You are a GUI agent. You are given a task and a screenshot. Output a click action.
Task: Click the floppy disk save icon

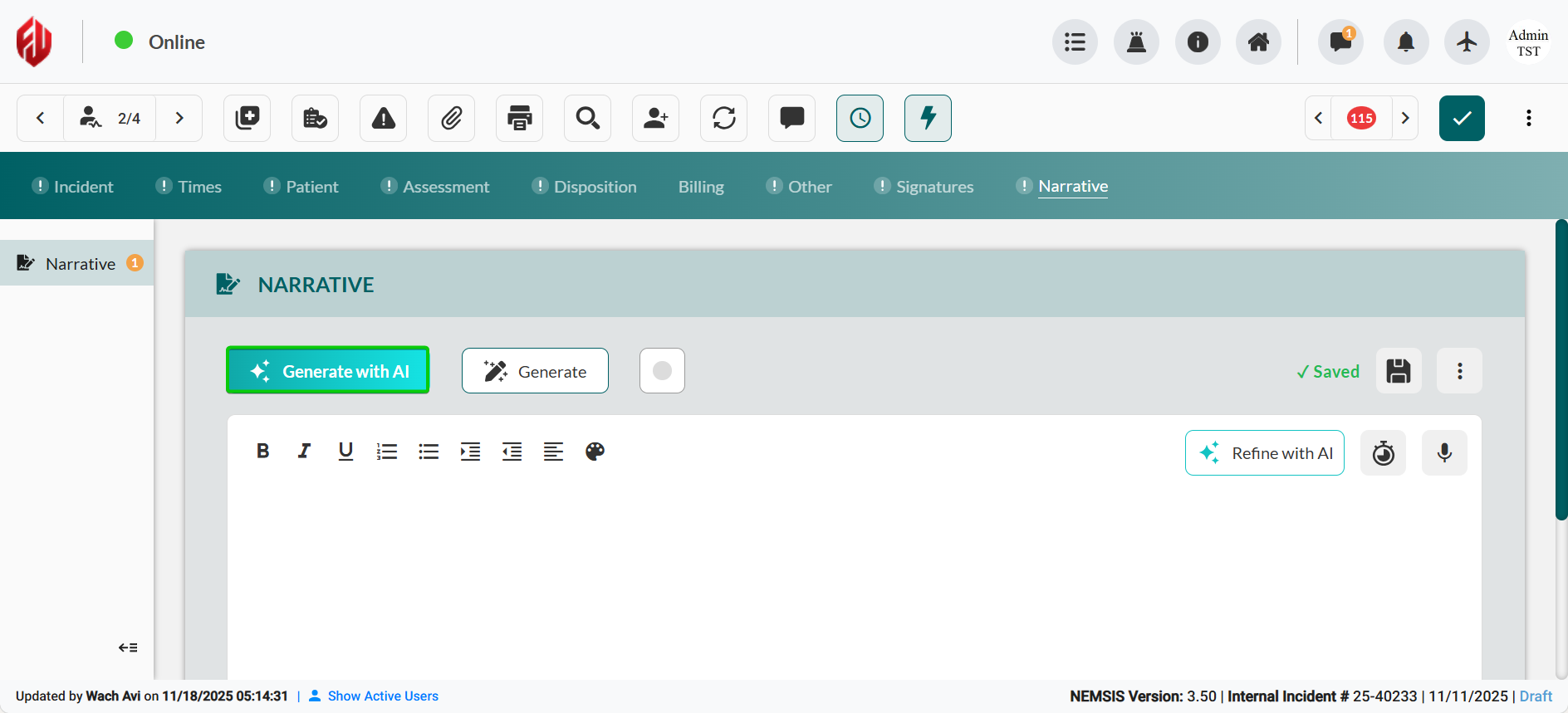(x=1399, y=371)
